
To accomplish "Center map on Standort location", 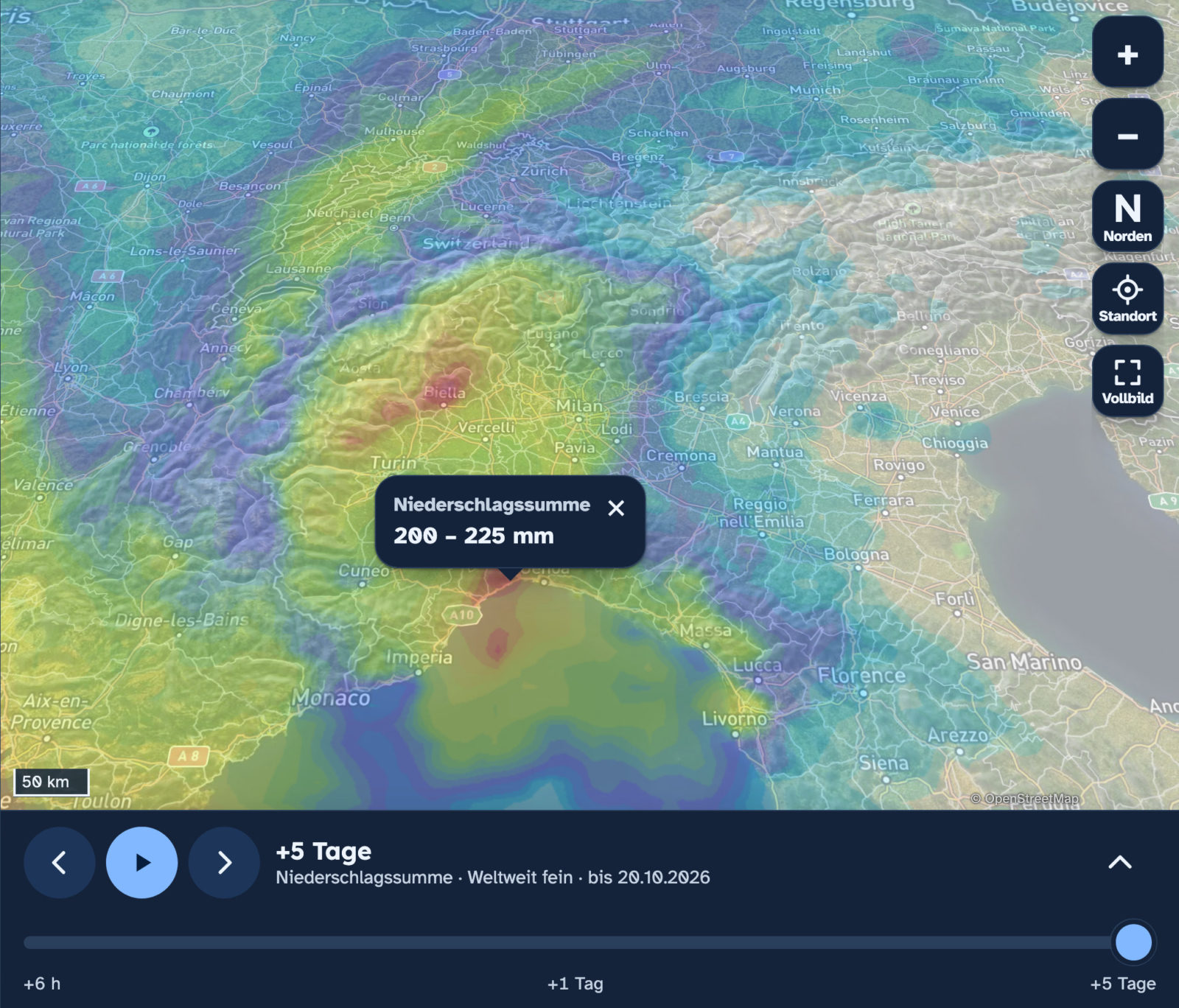I will point(1127,299).
